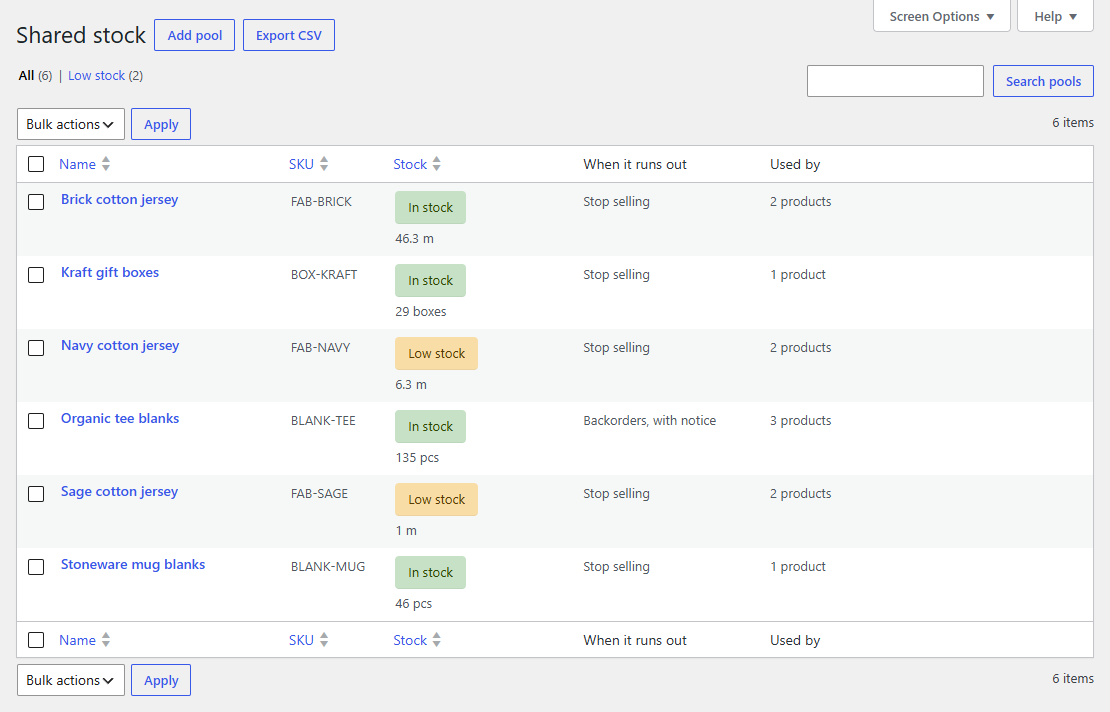1110x712 pixels.
Task: Click Organic tee blanks' In stock badge
Action: point(430,426)
